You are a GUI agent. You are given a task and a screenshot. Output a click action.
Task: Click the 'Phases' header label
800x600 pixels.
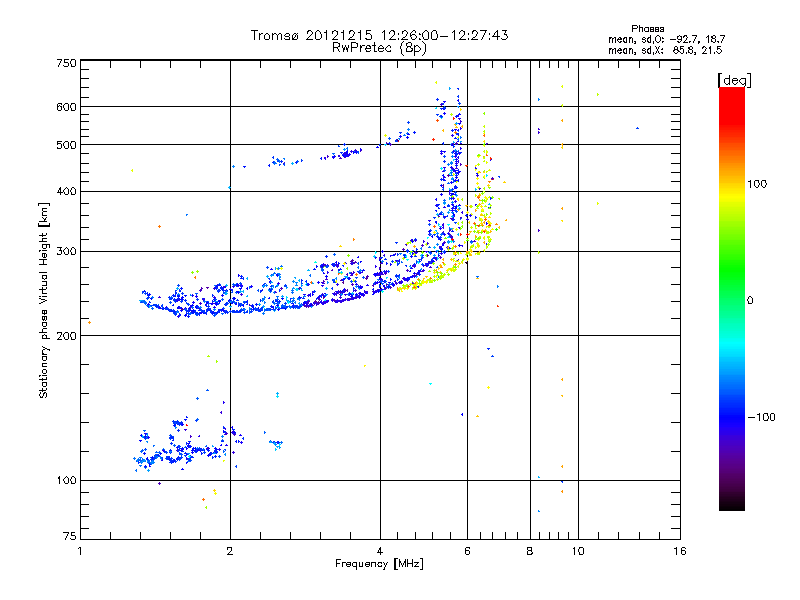[647, 29]
